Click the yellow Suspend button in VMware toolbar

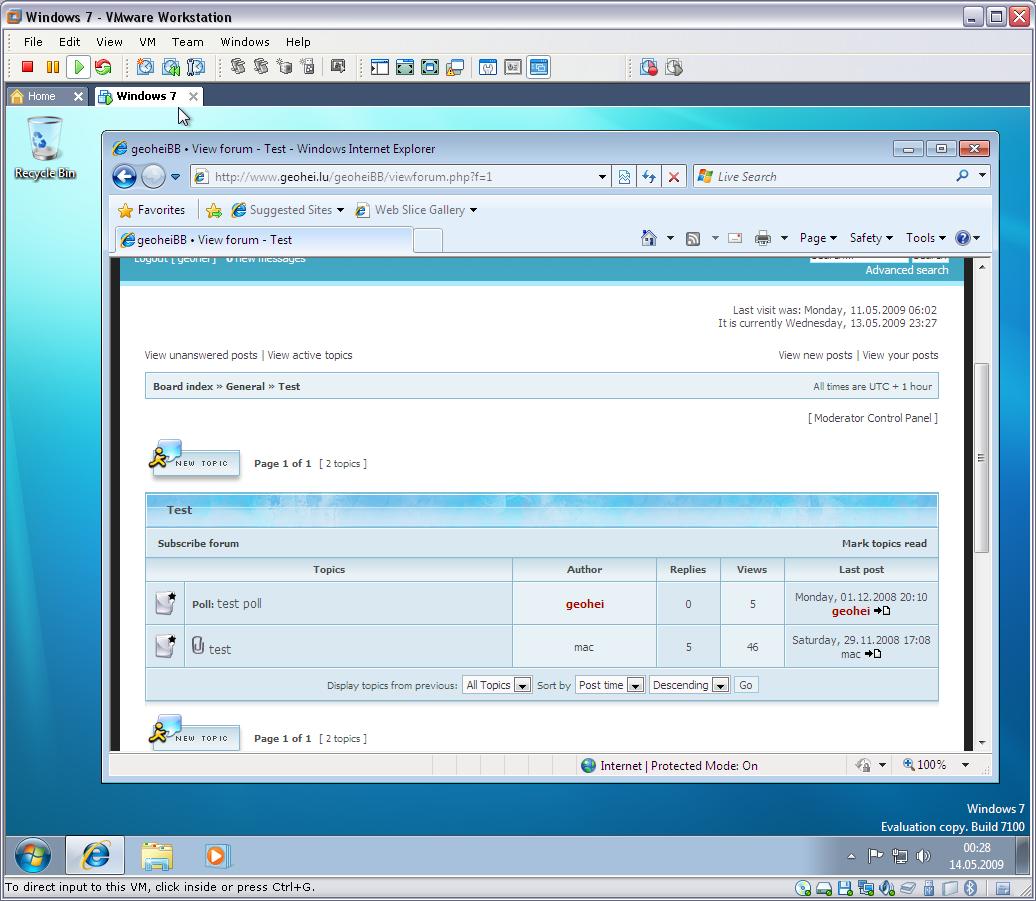(52, 67)
